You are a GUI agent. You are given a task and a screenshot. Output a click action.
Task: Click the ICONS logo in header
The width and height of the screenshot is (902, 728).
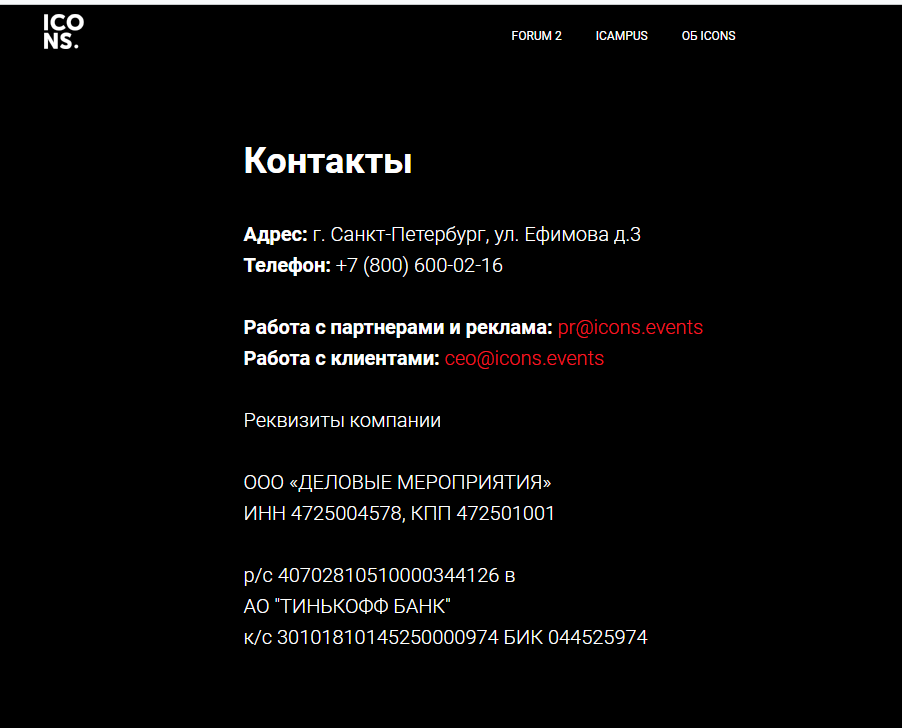pyautogui.click(x=60, y=33)
